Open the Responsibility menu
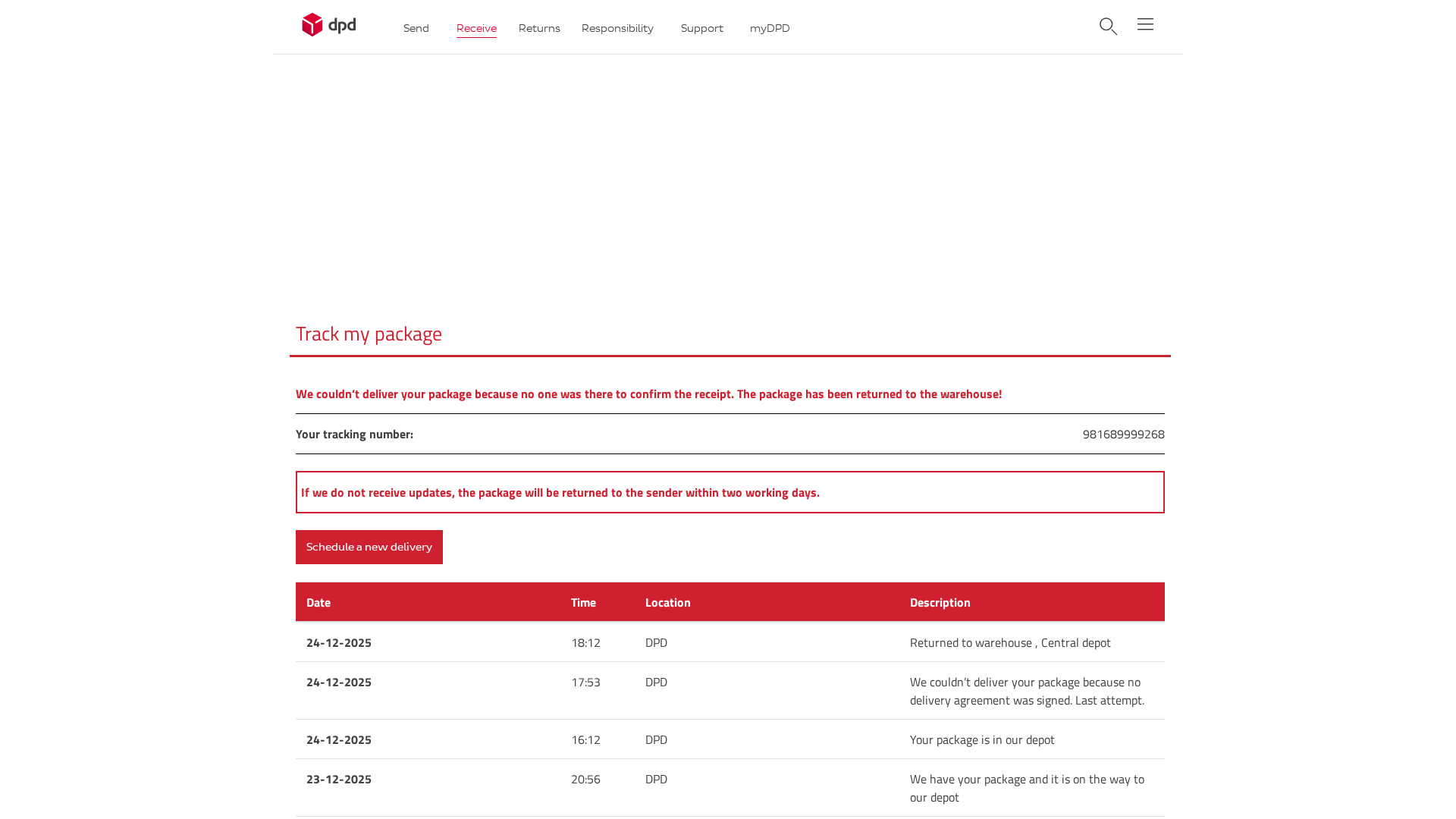1456x819 pixels. point(617,28)
